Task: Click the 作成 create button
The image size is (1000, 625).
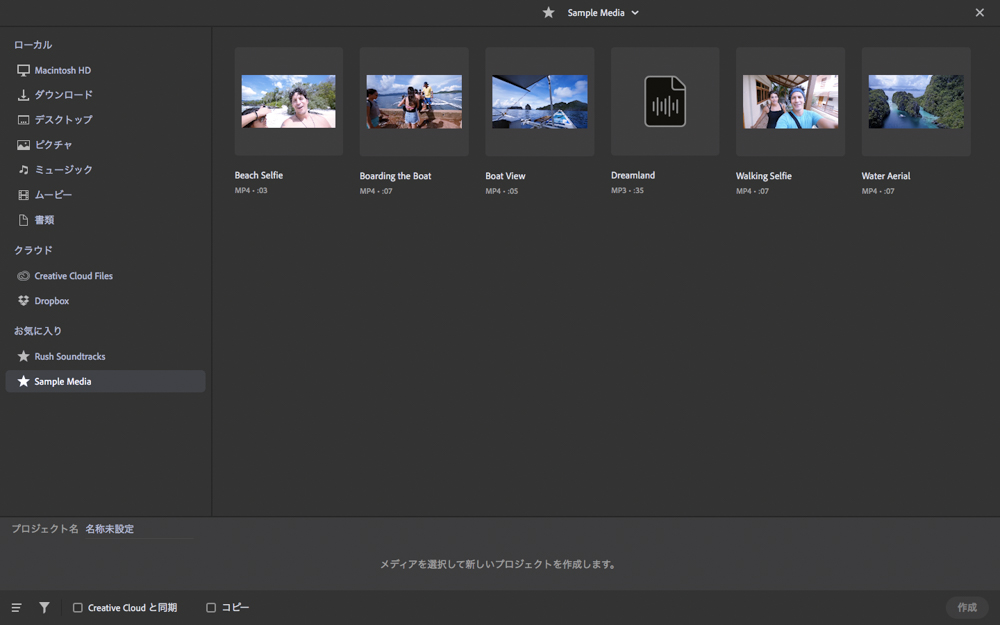Action: coord(967,608)
